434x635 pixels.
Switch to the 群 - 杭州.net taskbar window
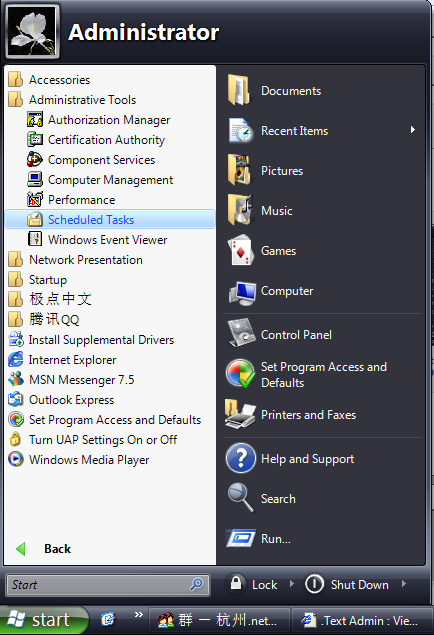(219, 620)
